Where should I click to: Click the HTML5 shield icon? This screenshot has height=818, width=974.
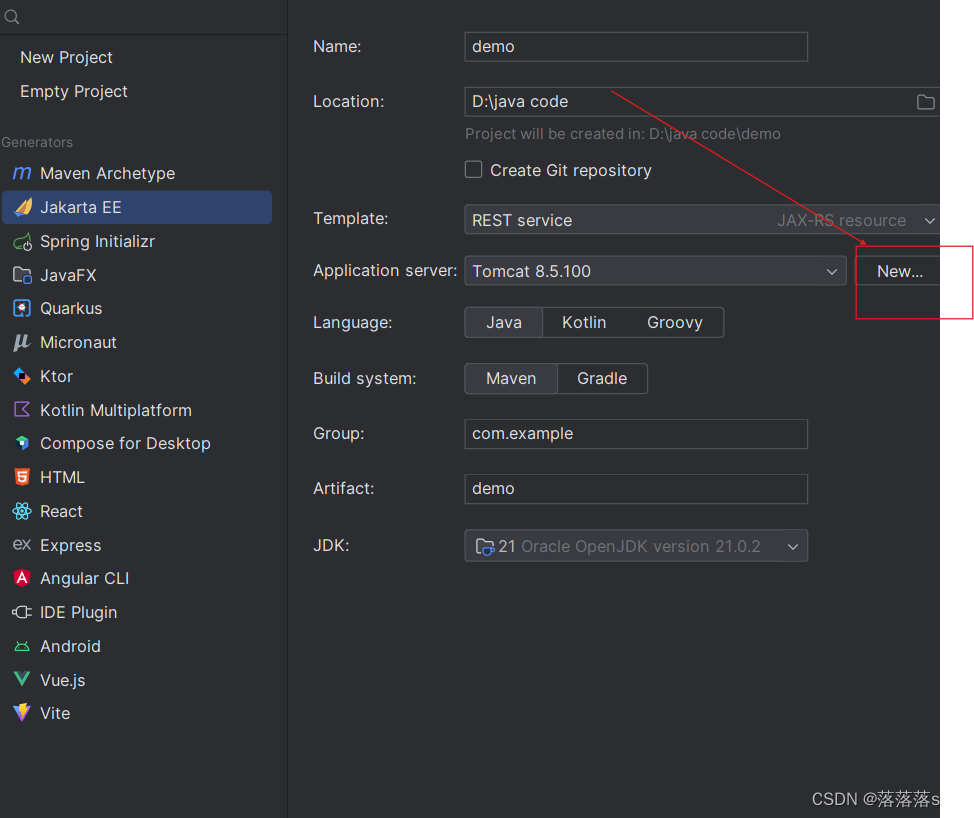pyautogui.click(x=22, y=477)
